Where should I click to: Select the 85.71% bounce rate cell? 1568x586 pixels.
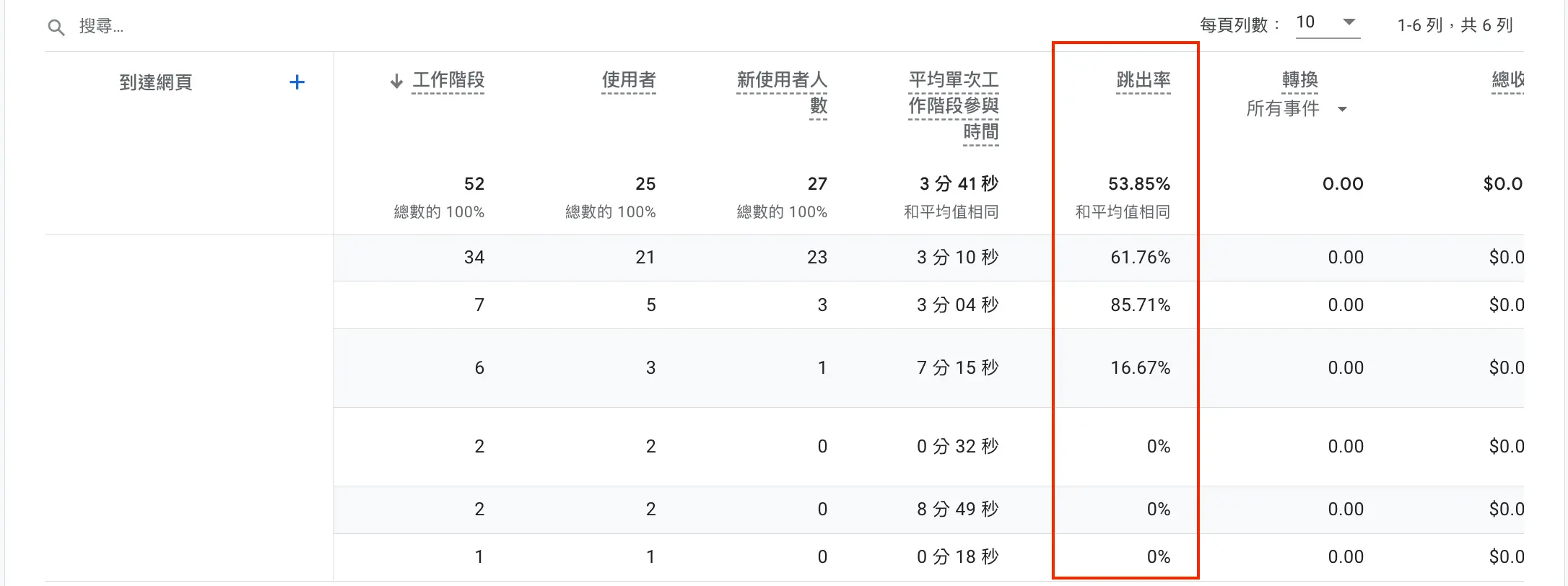1141,305
